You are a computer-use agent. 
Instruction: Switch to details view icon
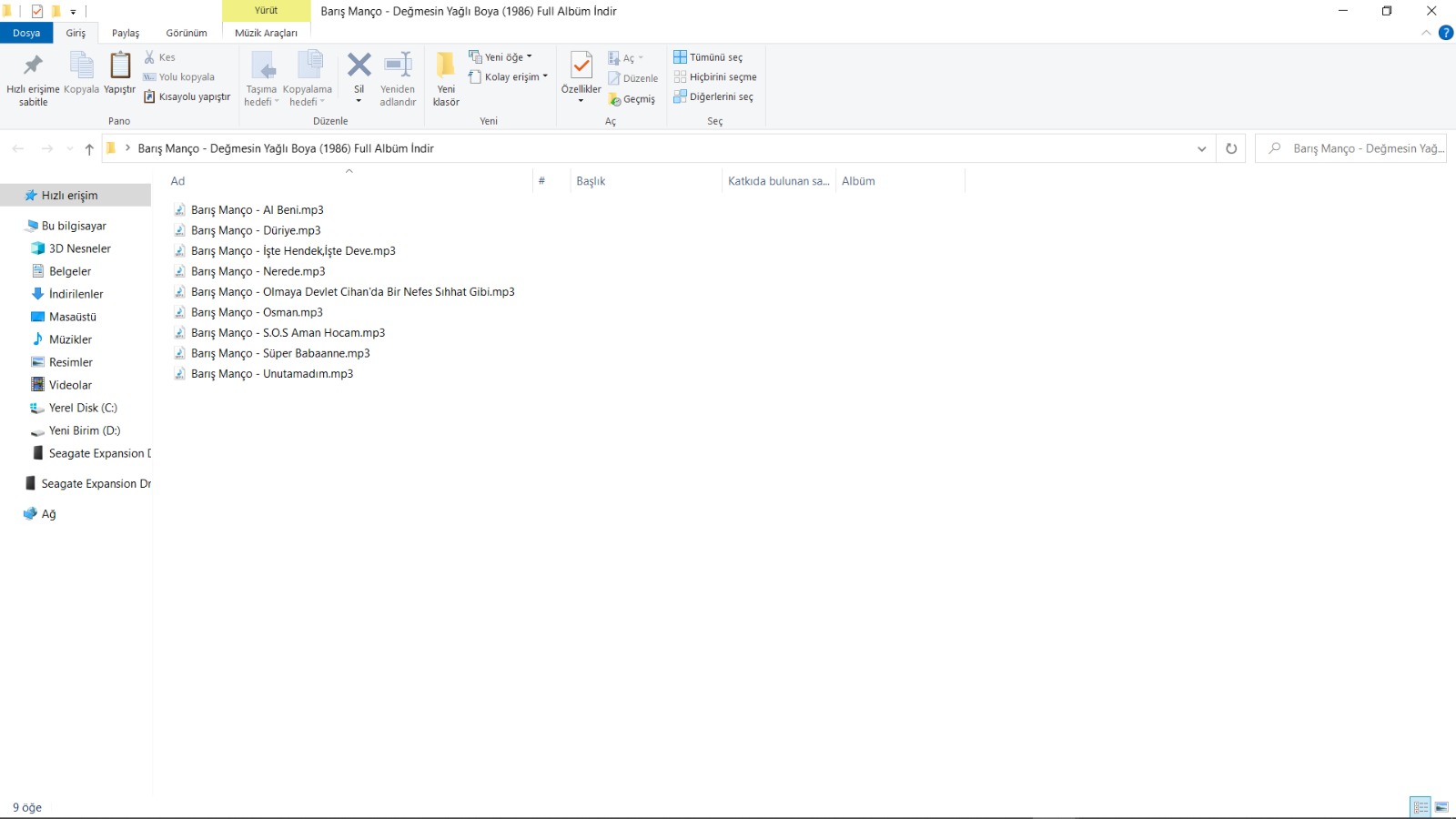tap(1421, 807)
